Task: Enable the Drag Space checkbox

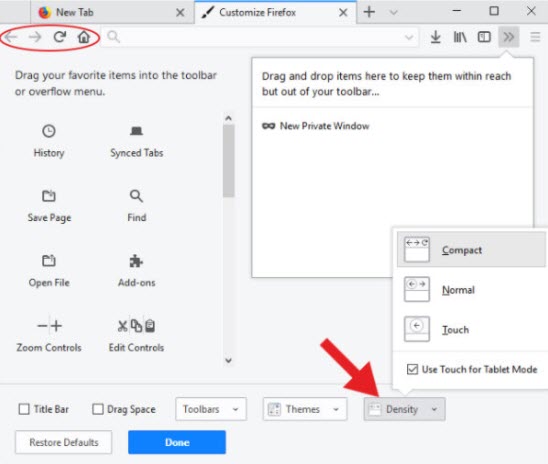Action: pos(98,409)
